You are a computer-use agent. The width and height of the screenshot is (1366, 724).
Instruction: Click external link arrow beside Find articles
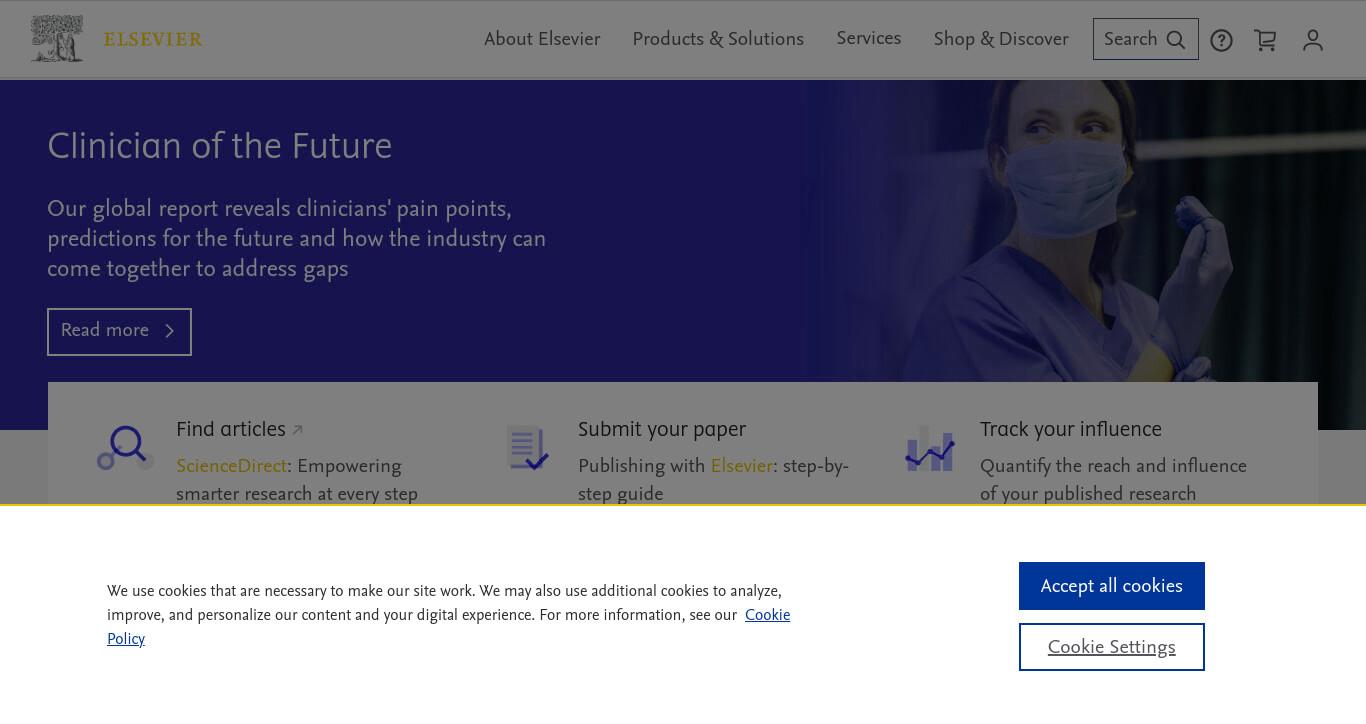click(297, 431)
